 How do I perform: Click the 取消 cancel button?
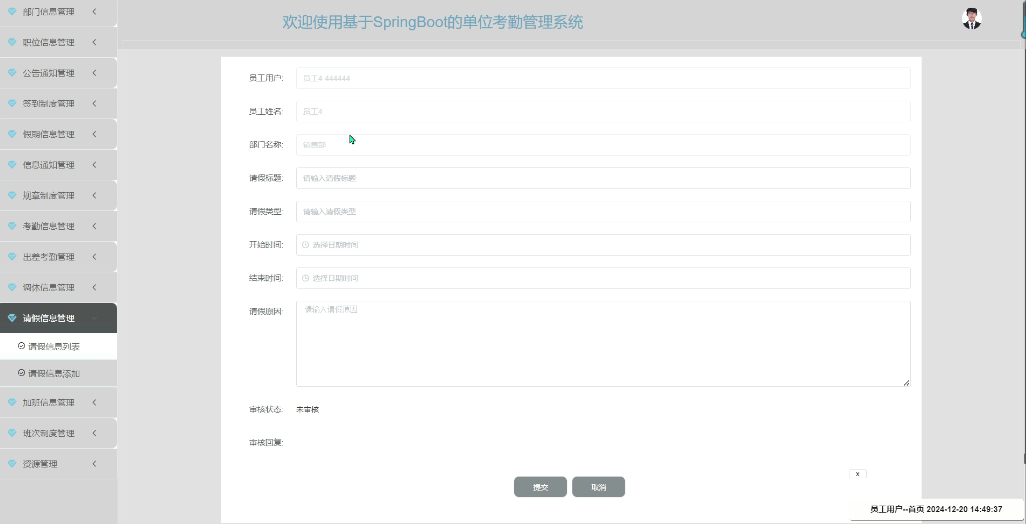tap(599, 487)
